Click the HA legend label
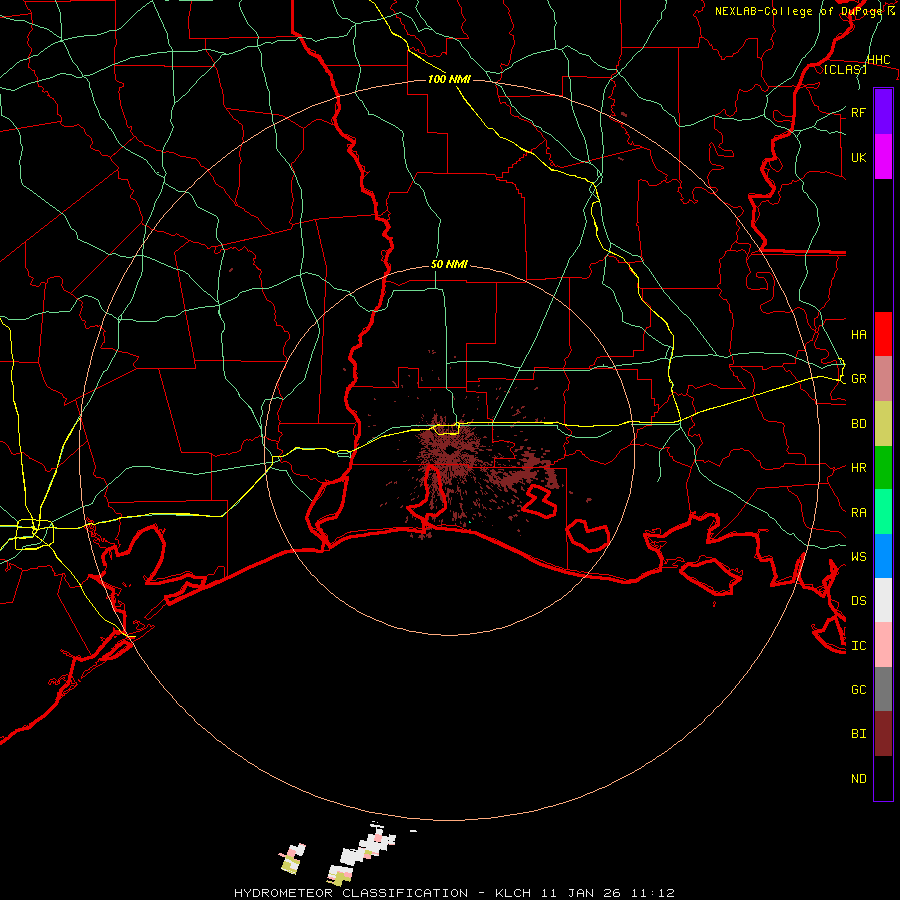This screenshot has height=900, width=900. coord(858,334)
